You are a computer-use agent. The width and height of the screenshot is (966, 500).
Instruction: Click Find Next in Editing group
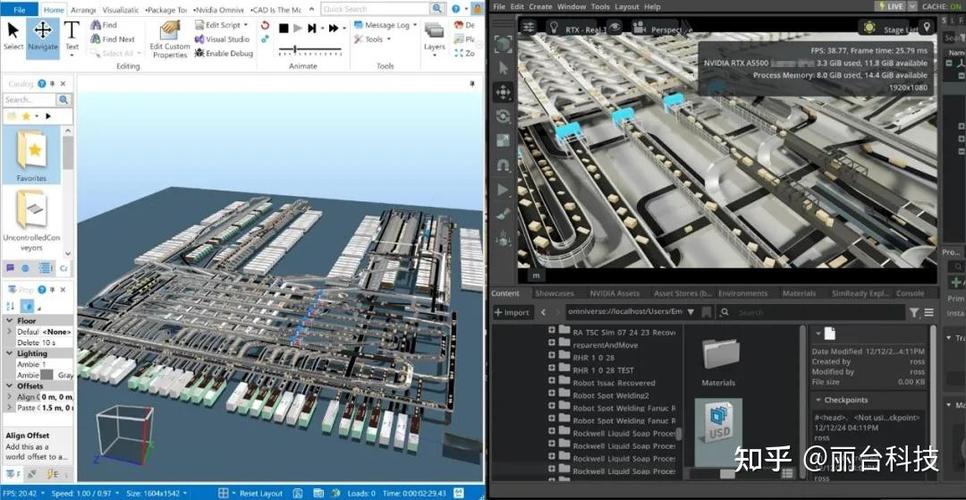pyautogui.click(x=112, y=39)
